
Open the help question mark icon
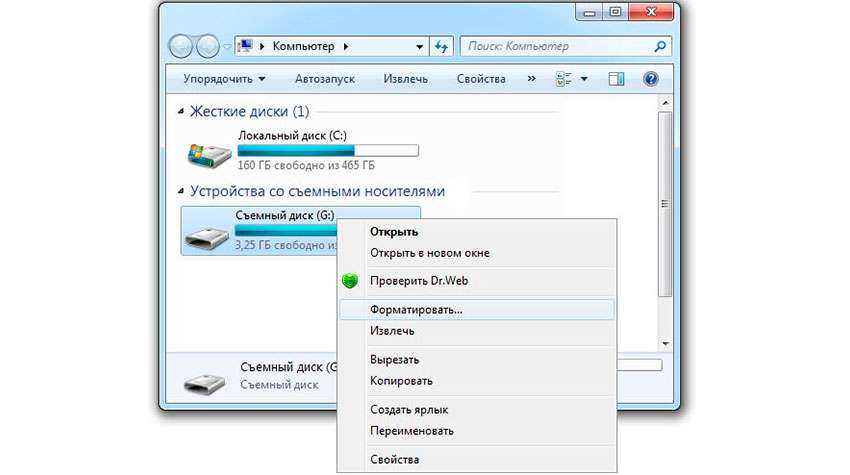pyautogui.click(x=650, y=79)
